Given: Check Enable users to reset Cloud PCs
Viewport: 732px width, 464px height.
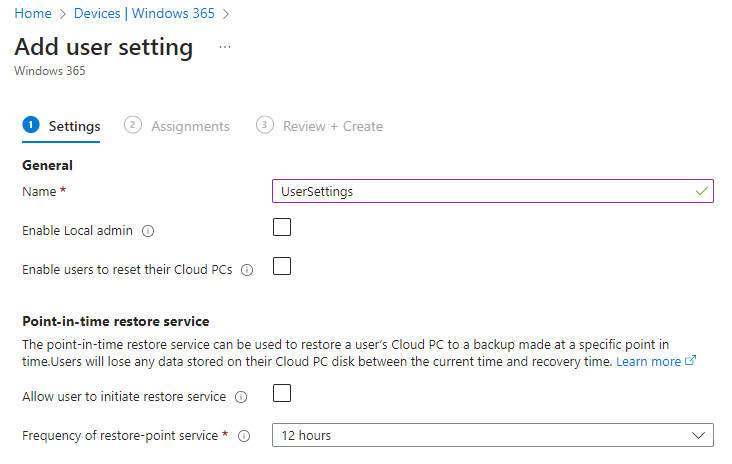Looking at the screenshot, I should click(282, 266).
